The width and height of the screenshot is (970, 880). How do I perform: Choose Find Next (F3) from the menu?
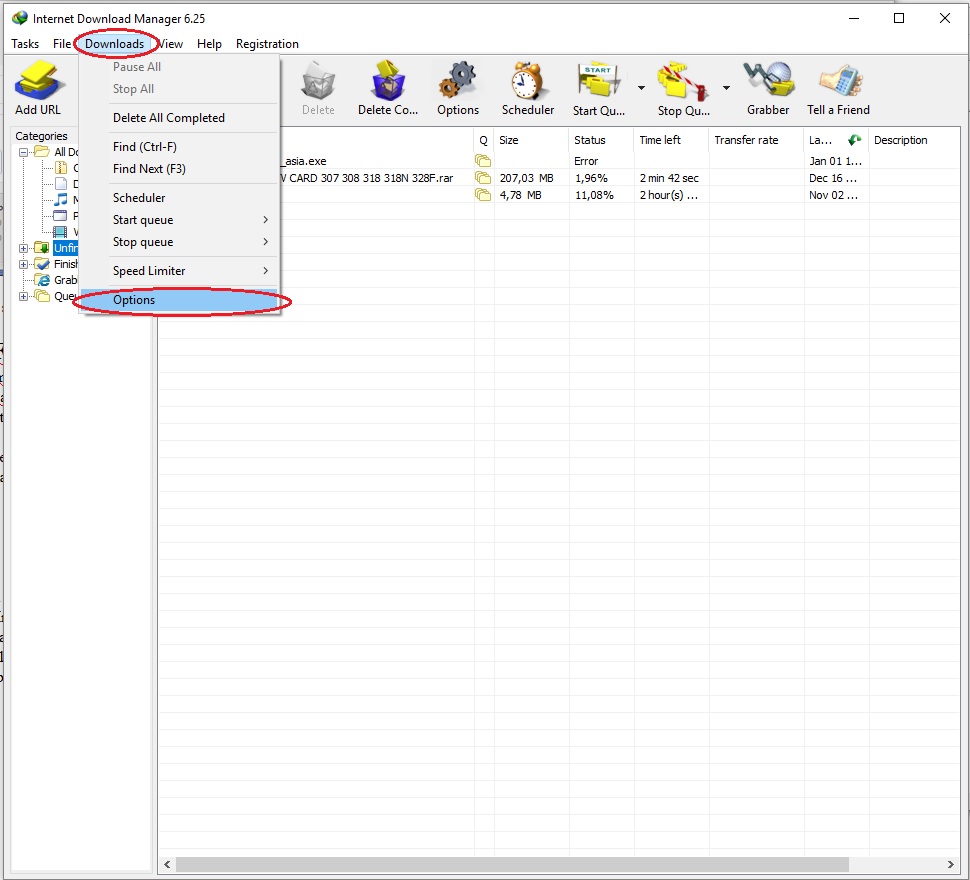point(149,169)
